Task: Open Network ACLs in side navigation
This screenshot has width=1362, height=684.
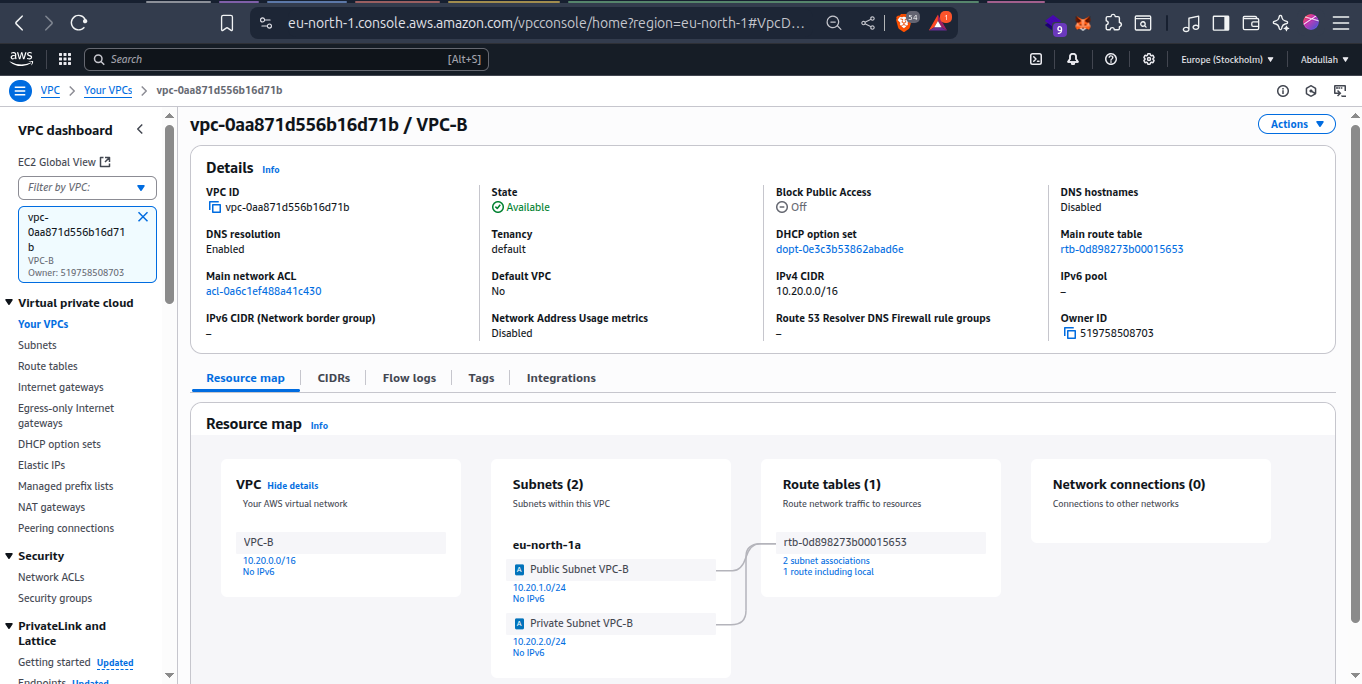Action: [x=51, y=577]
